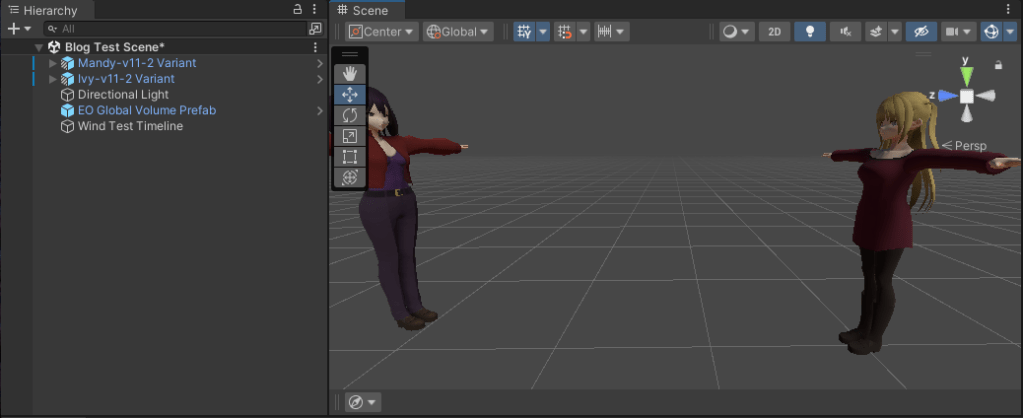Open the grid snapping settings dropdown arrow

click(583, 31)
